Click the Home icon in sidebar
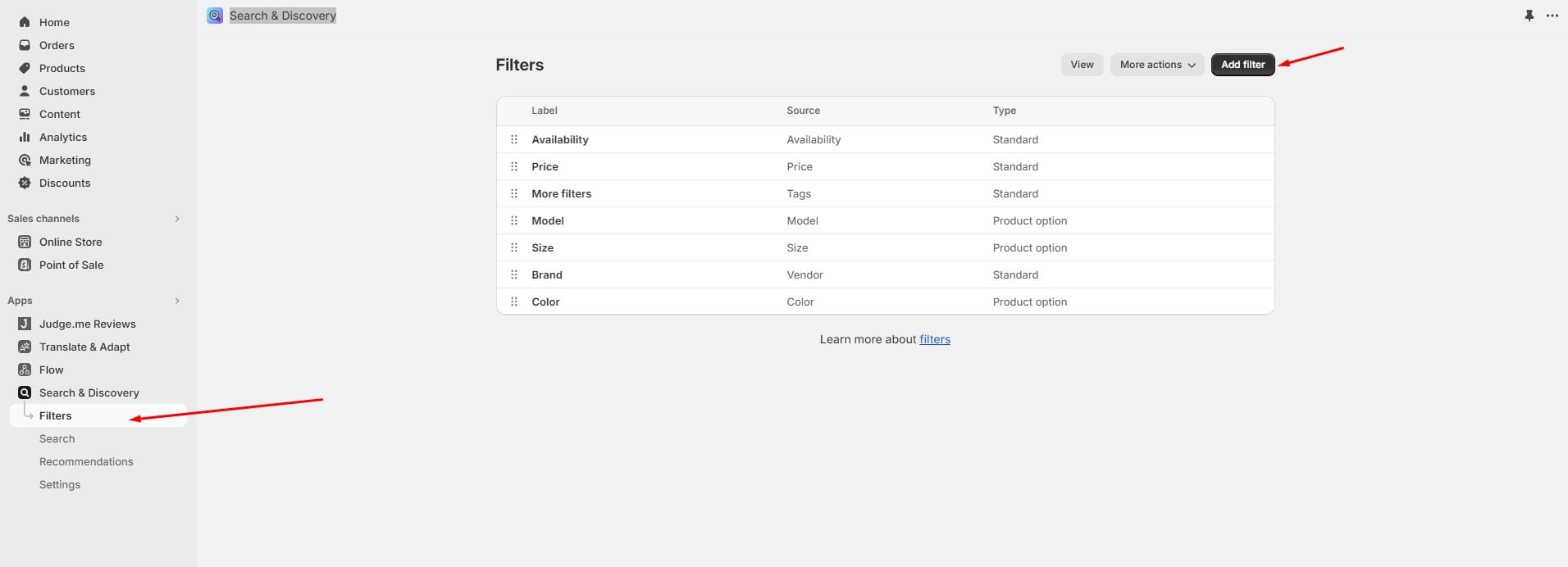This screenshot has width=1568, height=567. [x=25, y=22]
